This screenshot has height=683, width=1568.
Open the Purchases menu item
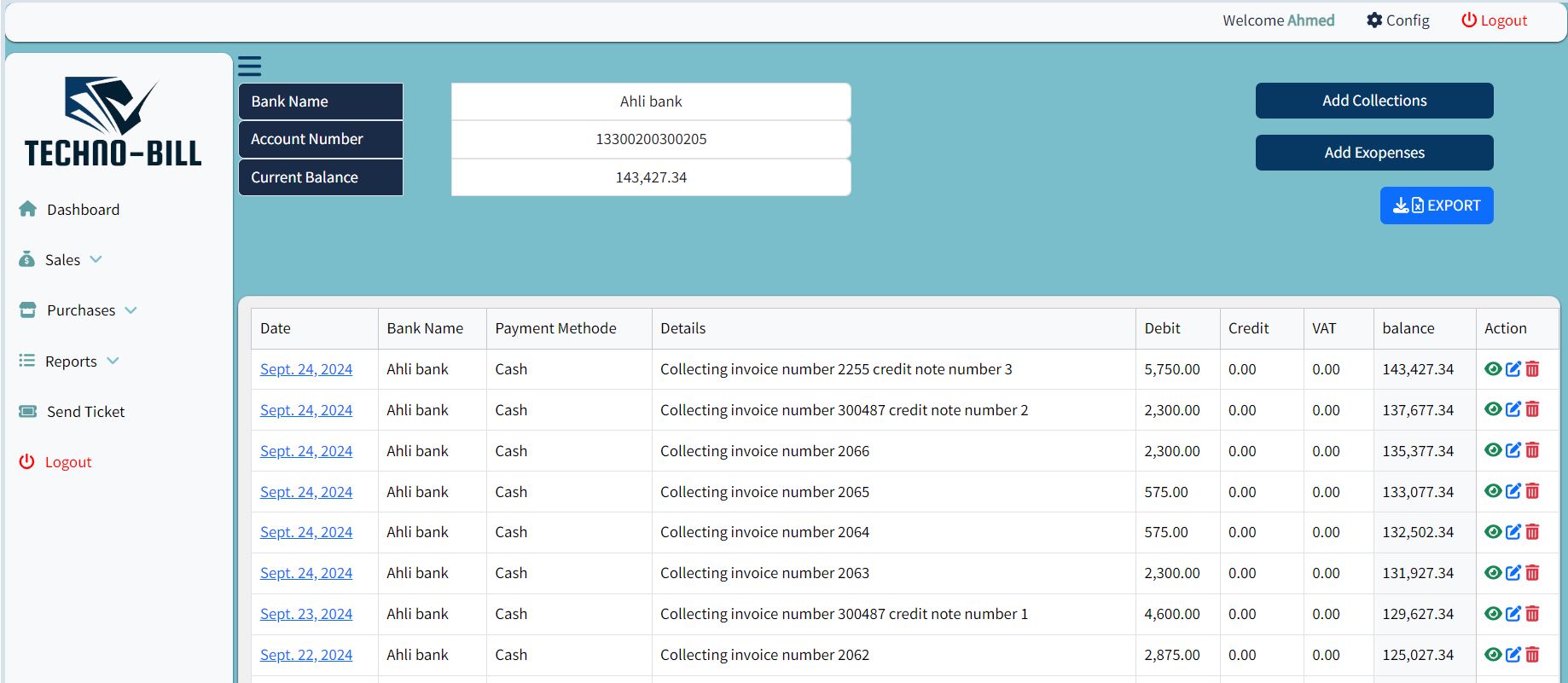[x=81, y=310]
